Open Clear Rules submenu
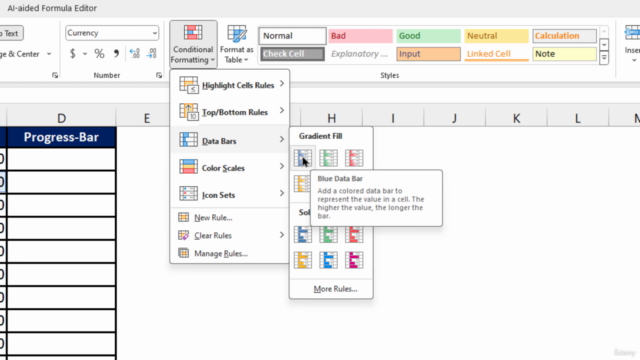The width and height of the screenshot is (640, 360). [230, 236]
